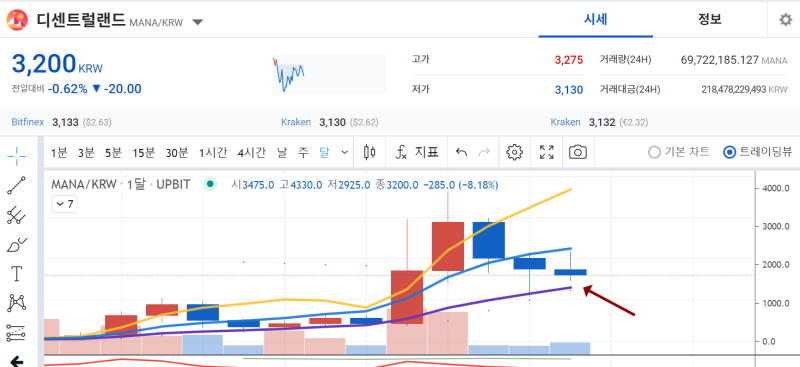The width and height of the screenshot is (800, 367).
Task: Expand the time interval dropdown chevron
Action: [344, 153]
